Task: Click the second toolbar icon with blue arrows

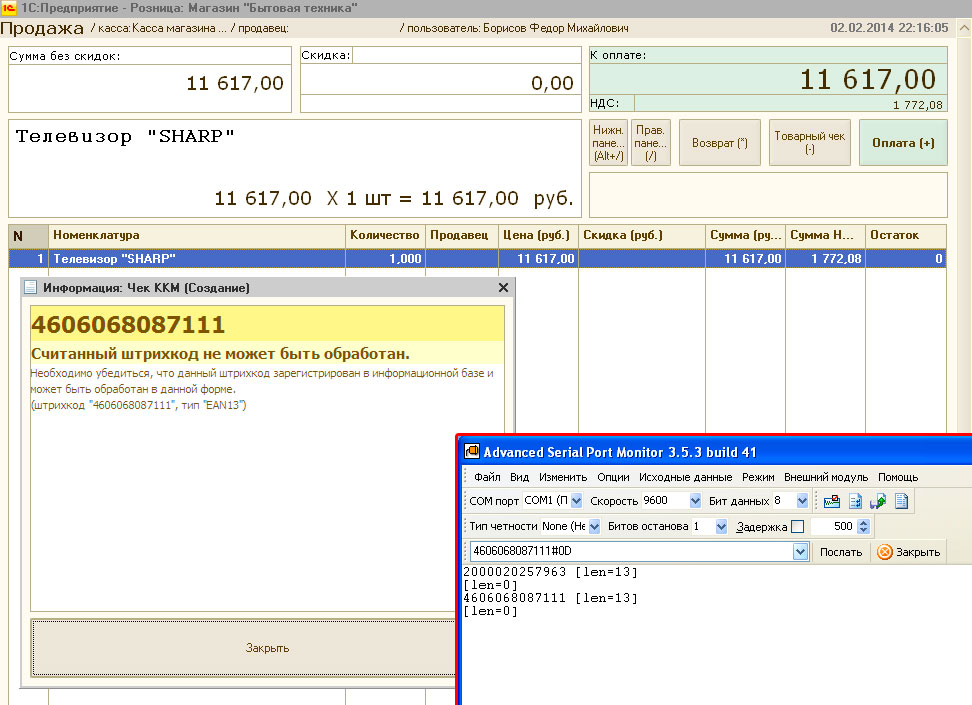Action: (855, 501)
